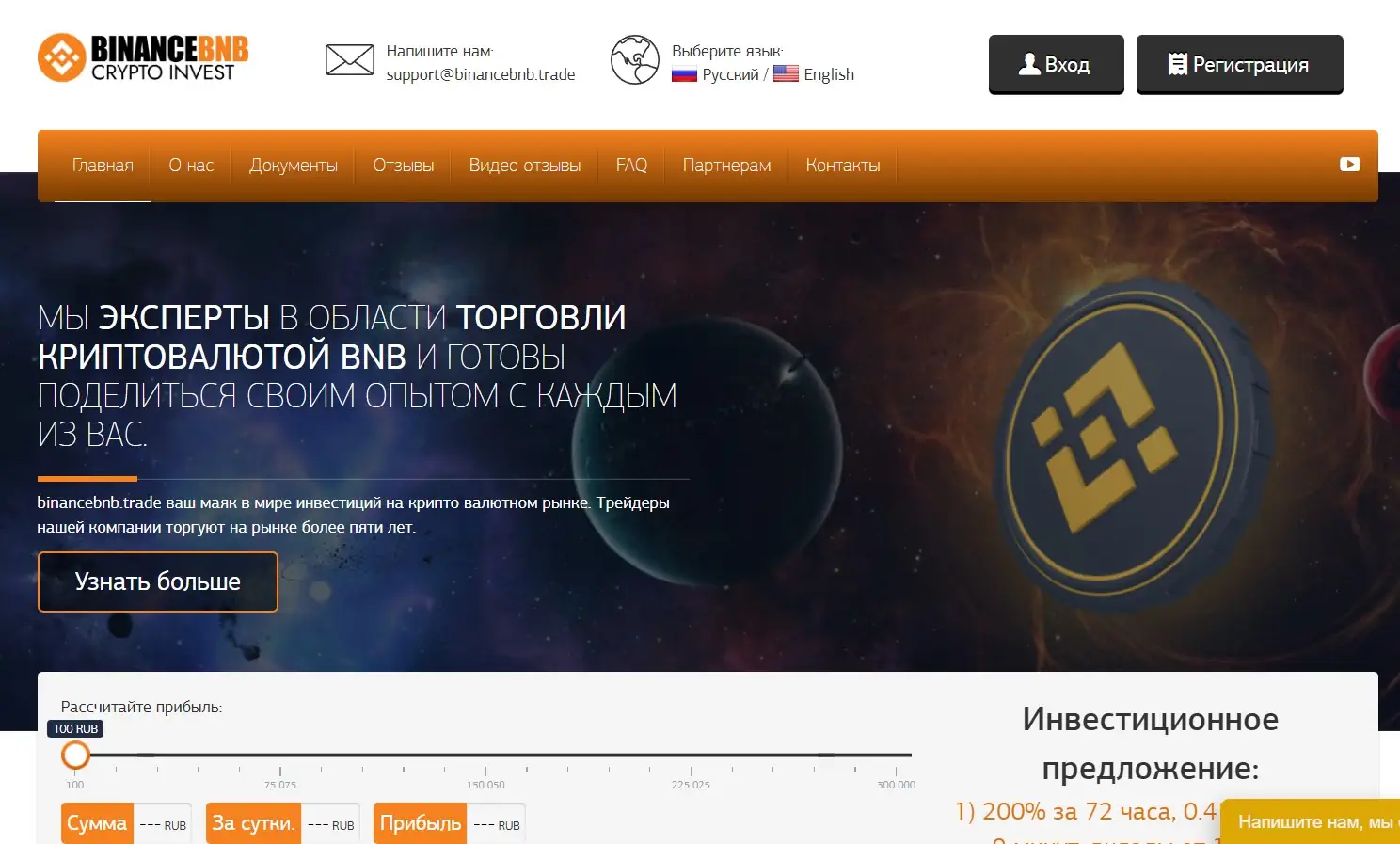The image size is (1400, 844).
Task: Click the BinanceBNB Crypto Invest logo
Action: [143, 58]
